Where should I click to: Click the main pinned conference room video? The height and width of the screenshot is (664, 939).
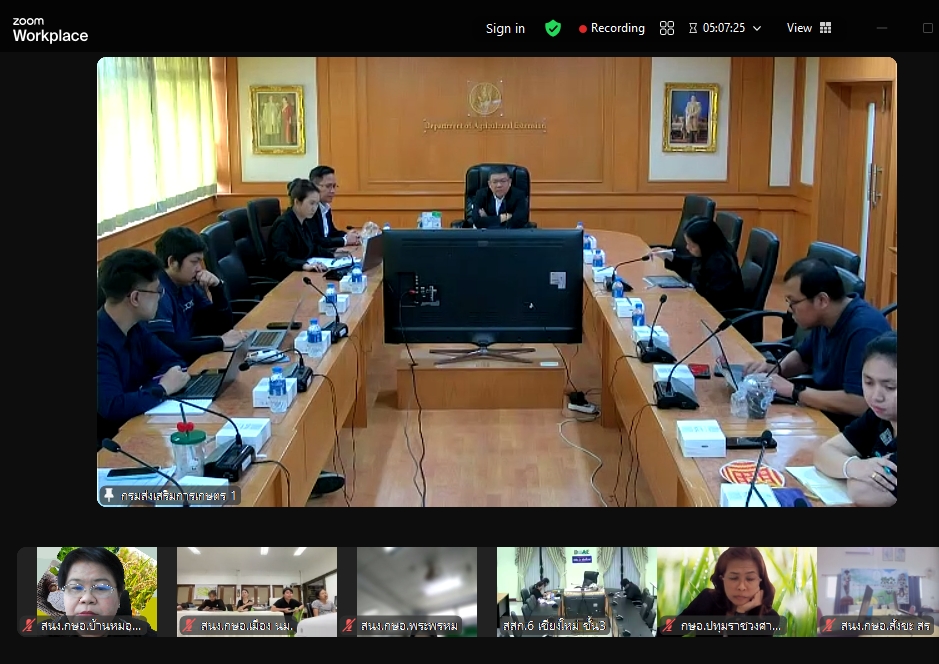tap(496, 280)
